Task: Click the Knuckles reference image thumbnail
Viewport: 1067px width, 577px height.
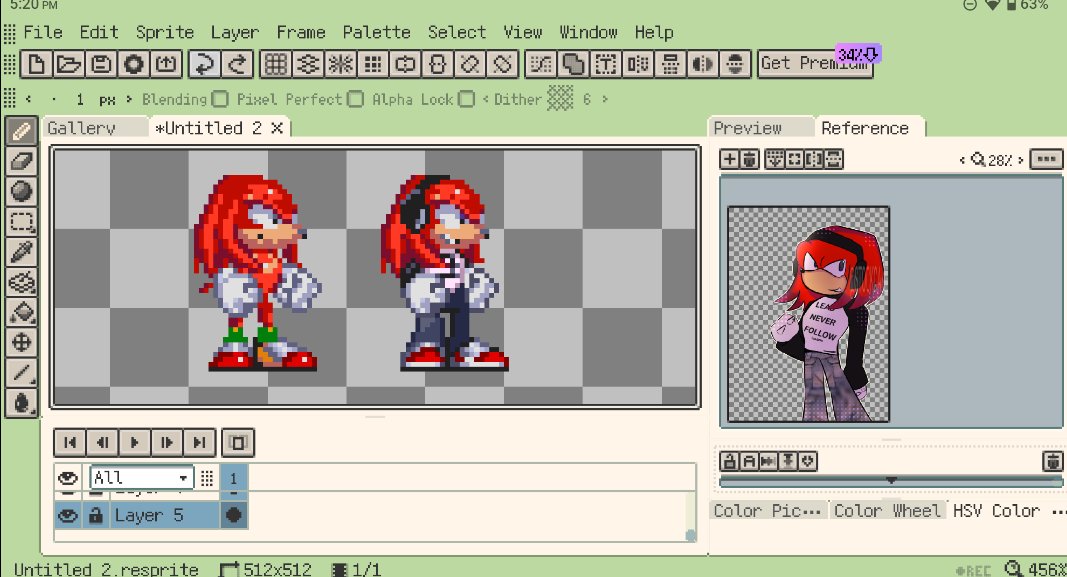Action: tap(808, 315)
